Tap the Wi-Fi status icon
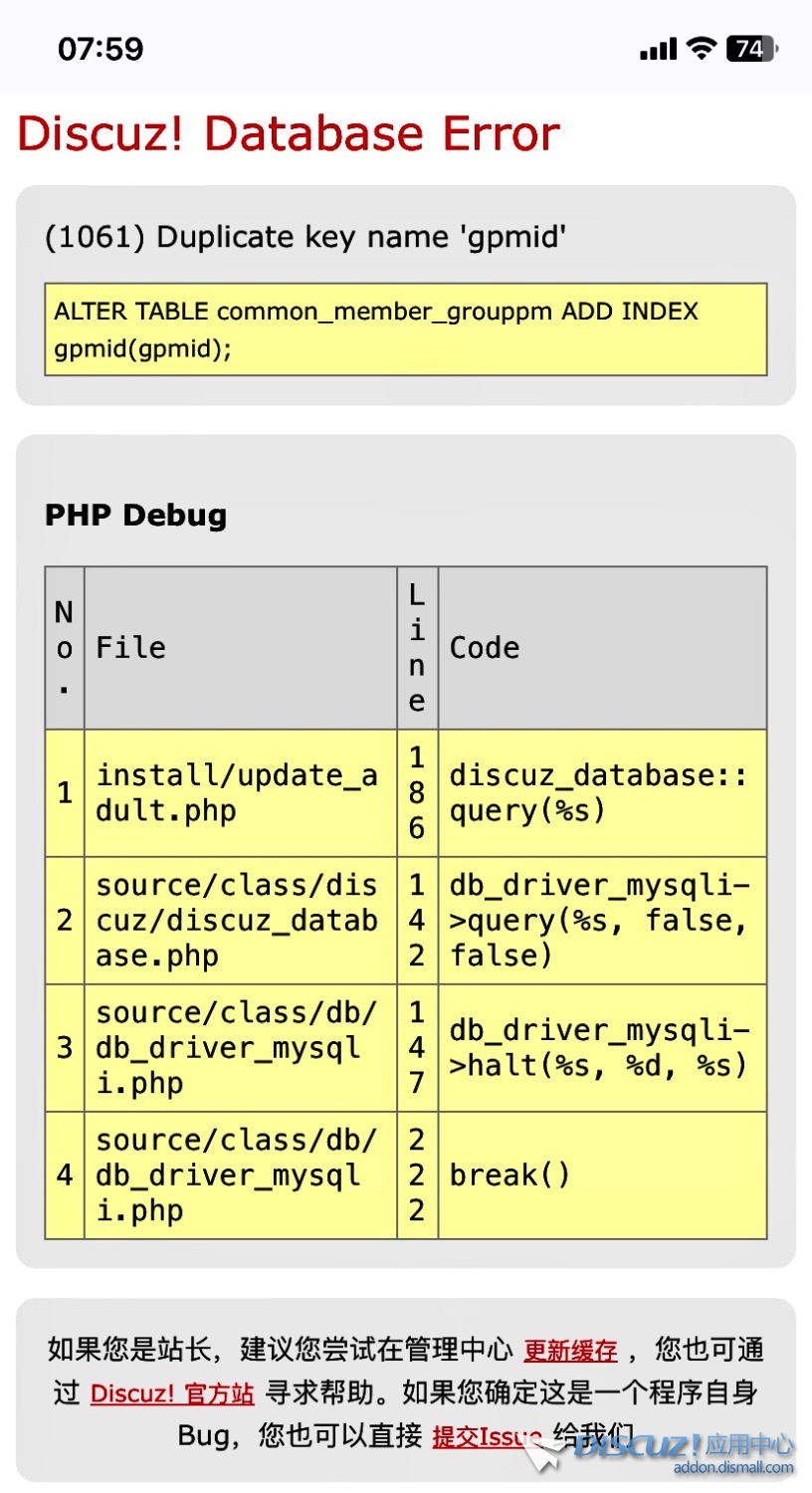Image resolution: width=812 pixels, height=1493 pixels. [702, 48]
